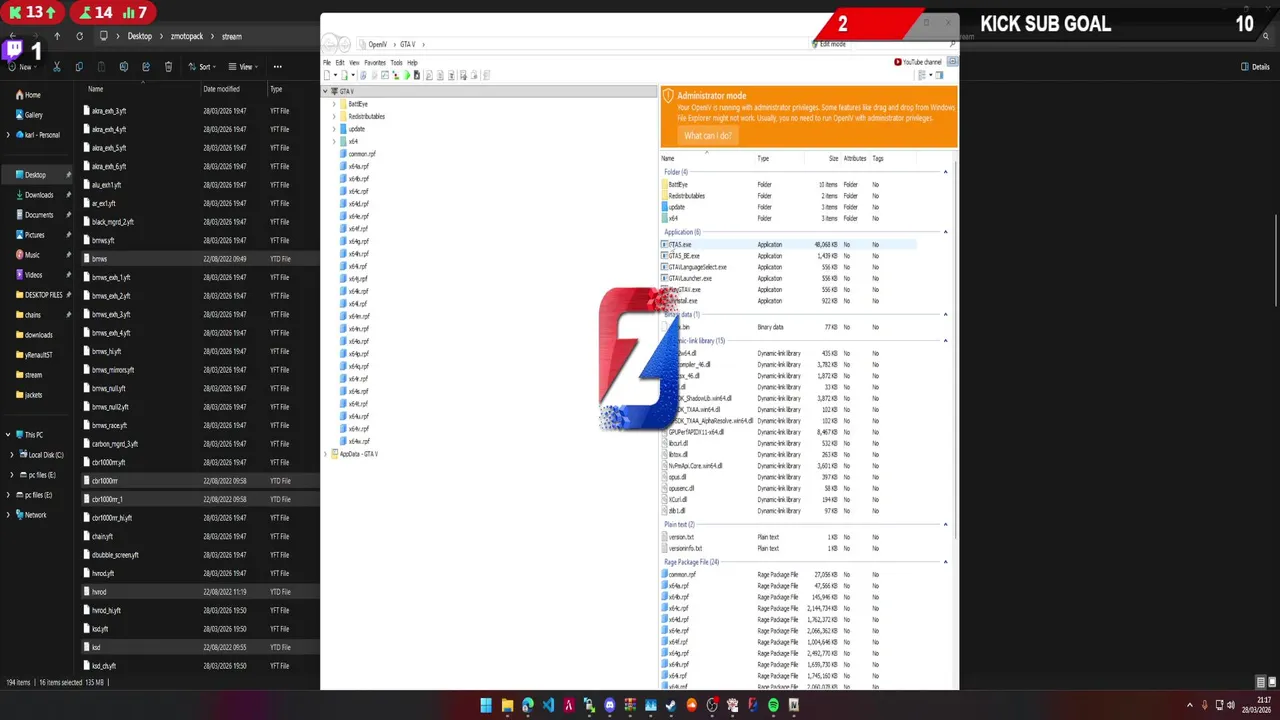Open the Help menu in OpenIV
Image resolution: width=1280 pixels, height=720 pixels.
(412, 62)
